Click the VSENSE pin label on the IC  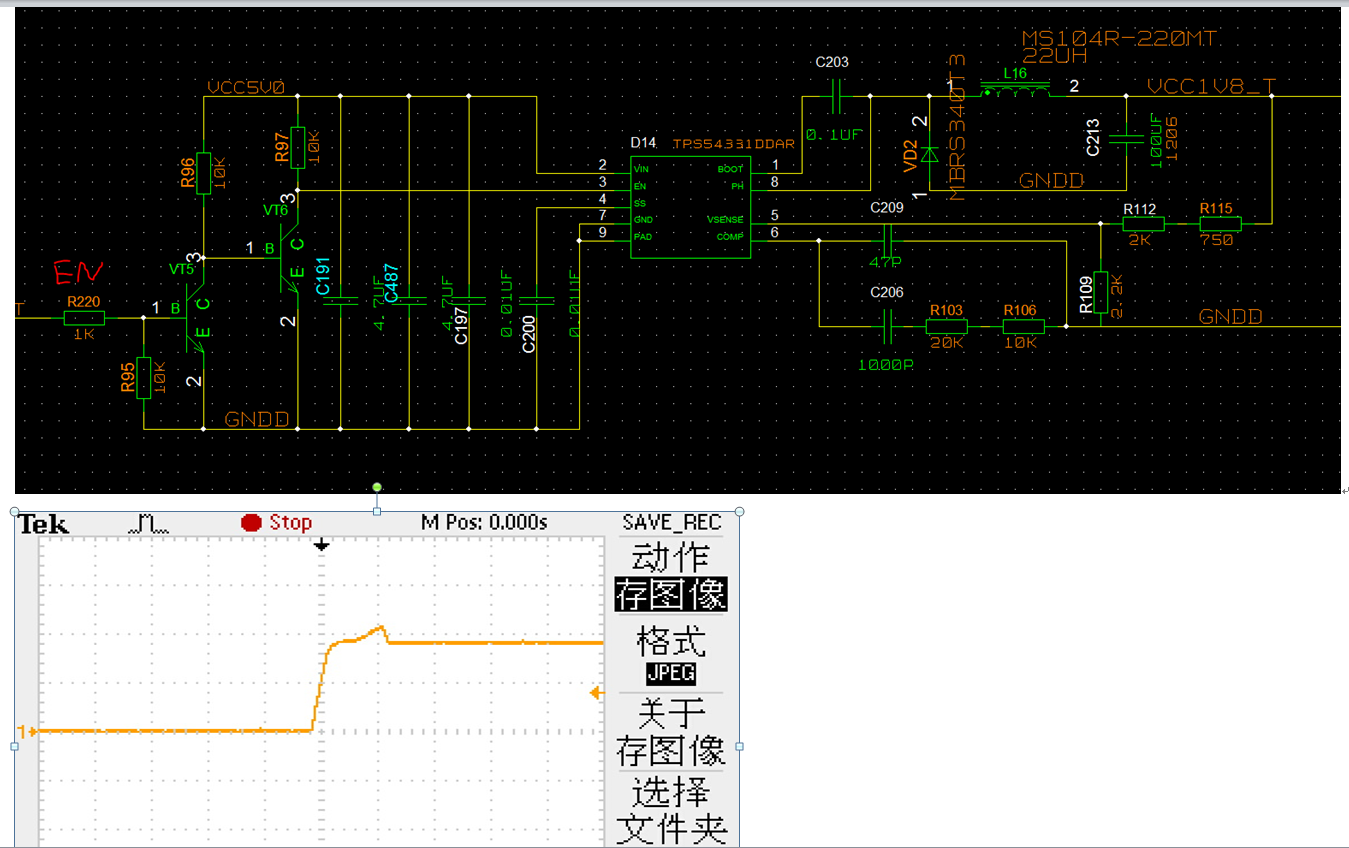click(725, 220)
